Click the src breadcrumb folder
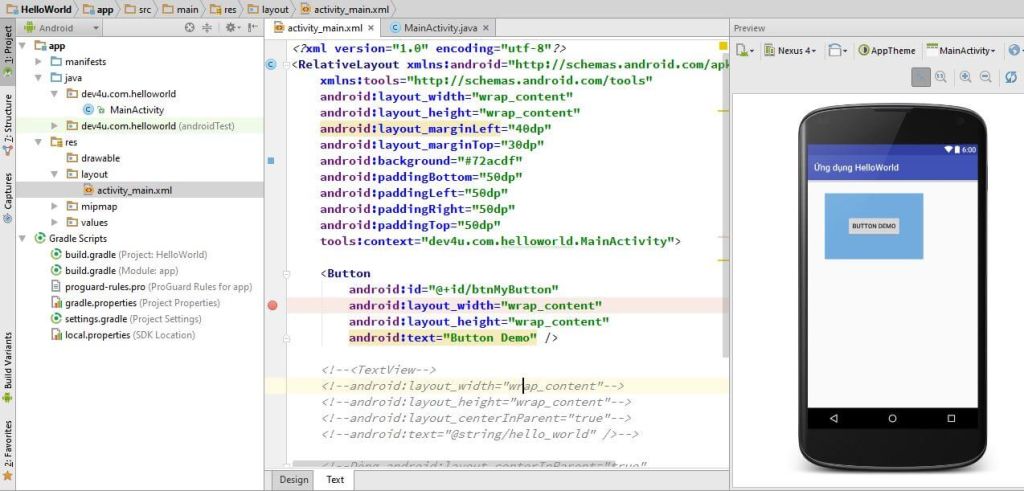The height and width of the screenshot is (491, 1024). 137,9
